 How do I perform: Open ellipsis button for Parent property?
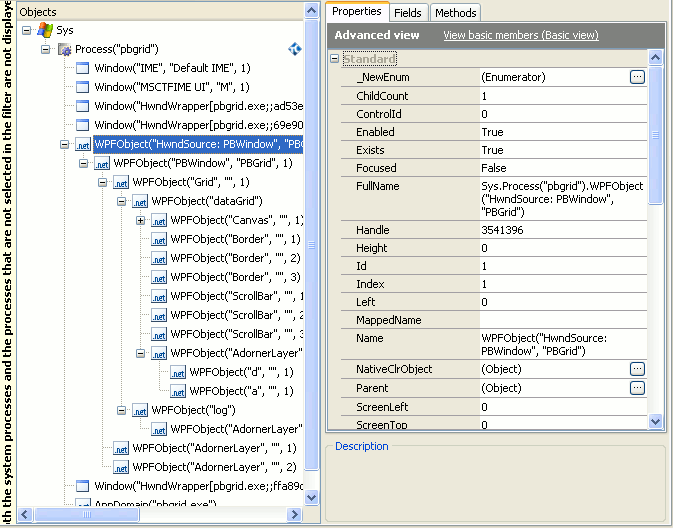637,388
